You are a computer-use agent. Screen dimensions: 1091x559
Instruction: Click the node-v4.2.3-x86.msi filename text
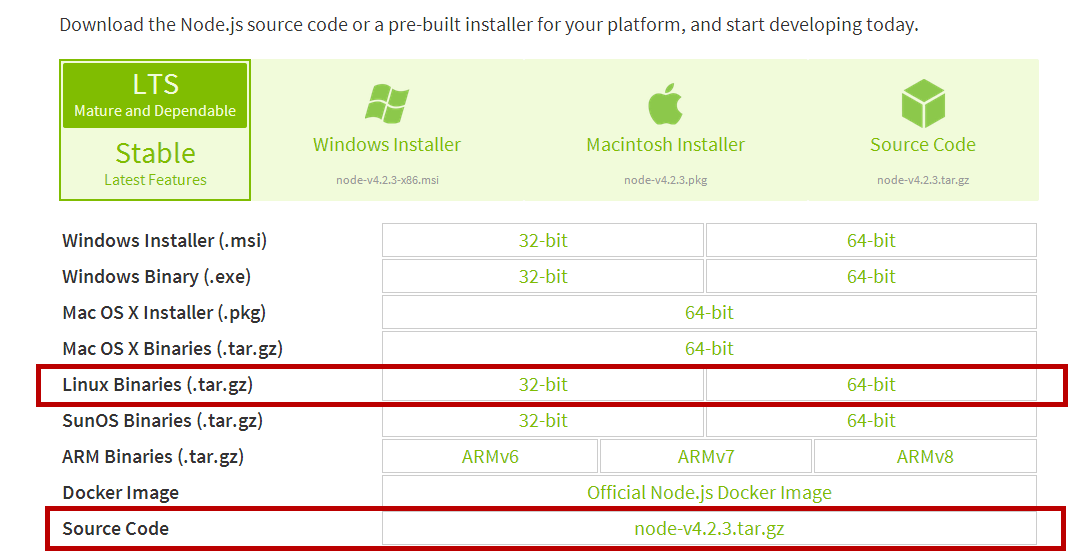(x=387, y=180)
